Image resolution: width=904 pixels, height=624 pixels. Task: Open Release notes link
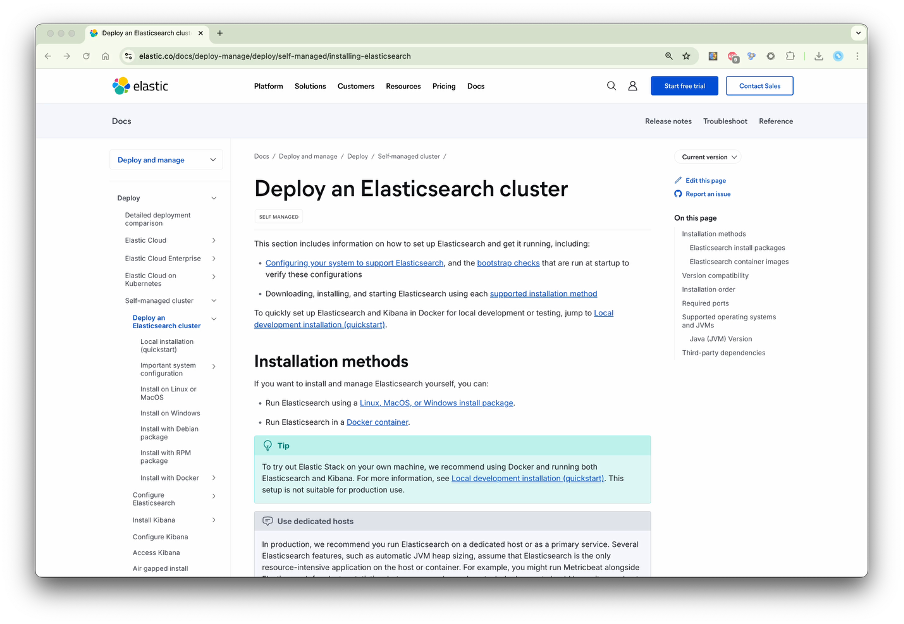668,121
